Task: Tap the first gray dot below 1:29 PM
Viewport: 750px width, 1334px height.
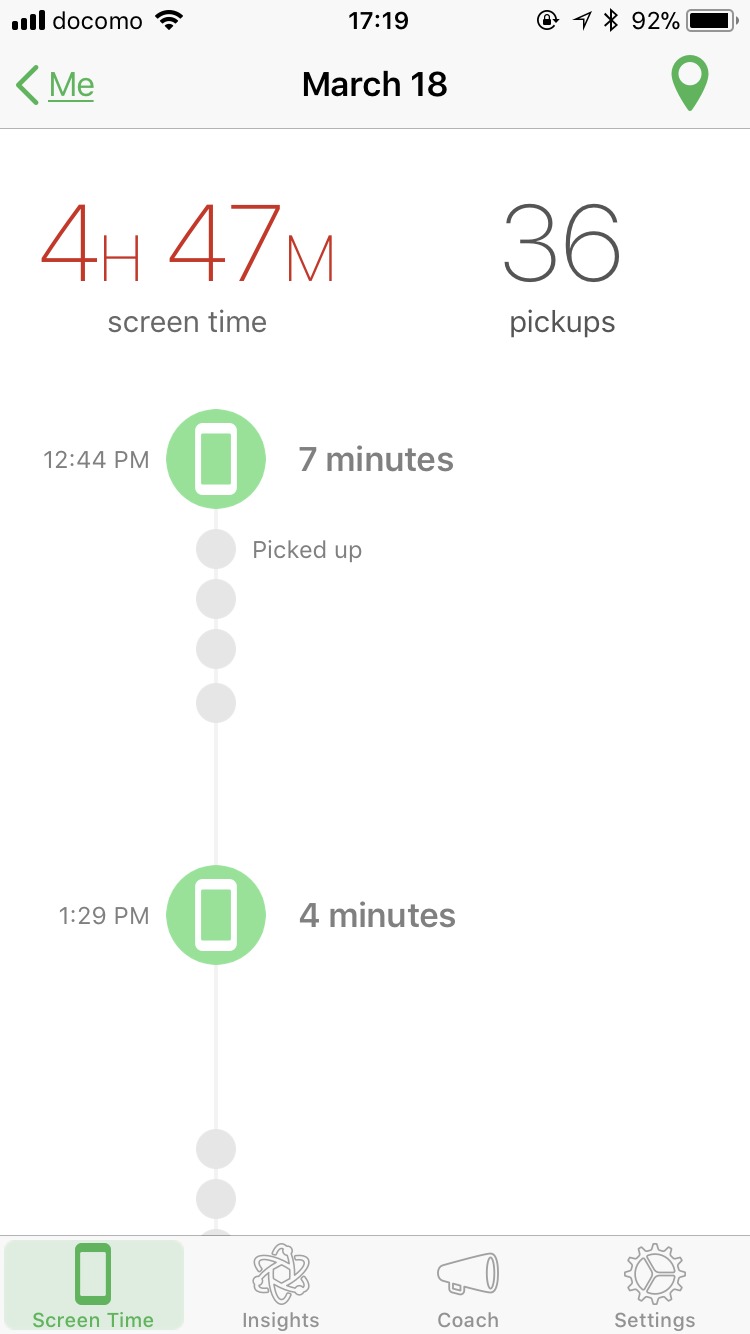Action: [216, 1148]
